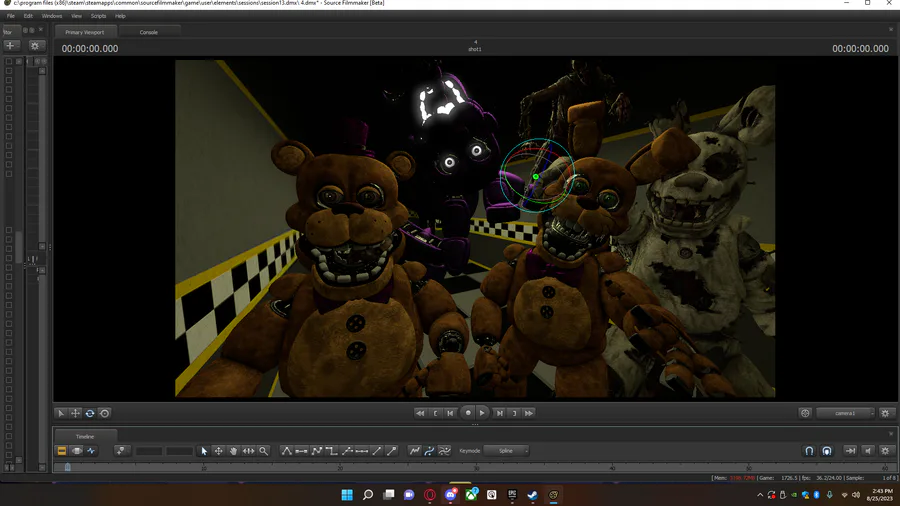
Task: Open the animation set plus dropdown
Action: (11, 45)
